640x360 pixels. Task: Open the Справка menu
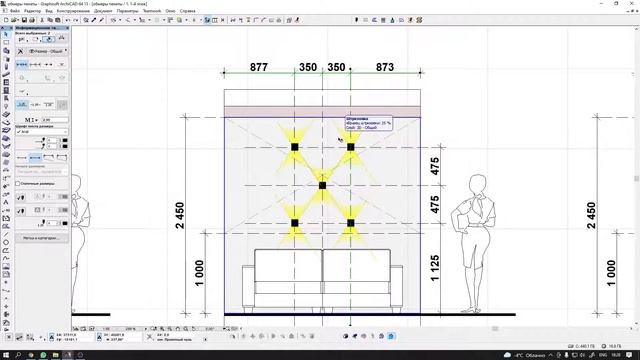point(187,11)
